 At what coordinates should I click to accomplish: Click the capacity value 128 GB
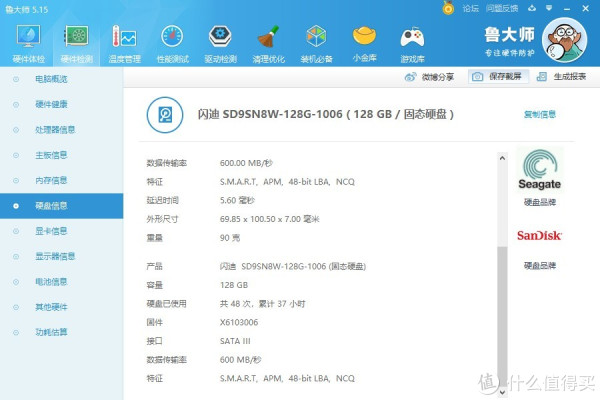pyautogui.click(x=234, y=285)
